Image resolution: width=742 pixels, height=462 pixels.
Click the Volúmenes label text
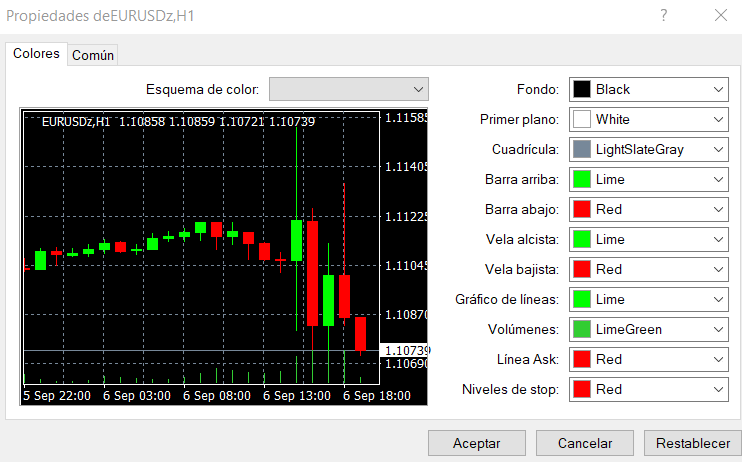(x=523, y=329)
